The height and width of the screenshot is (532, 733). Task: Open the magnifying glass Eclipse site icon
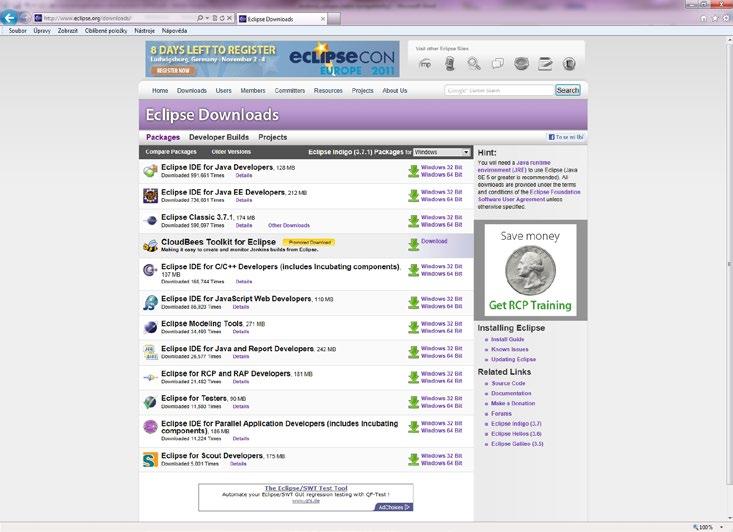(474, 64)
